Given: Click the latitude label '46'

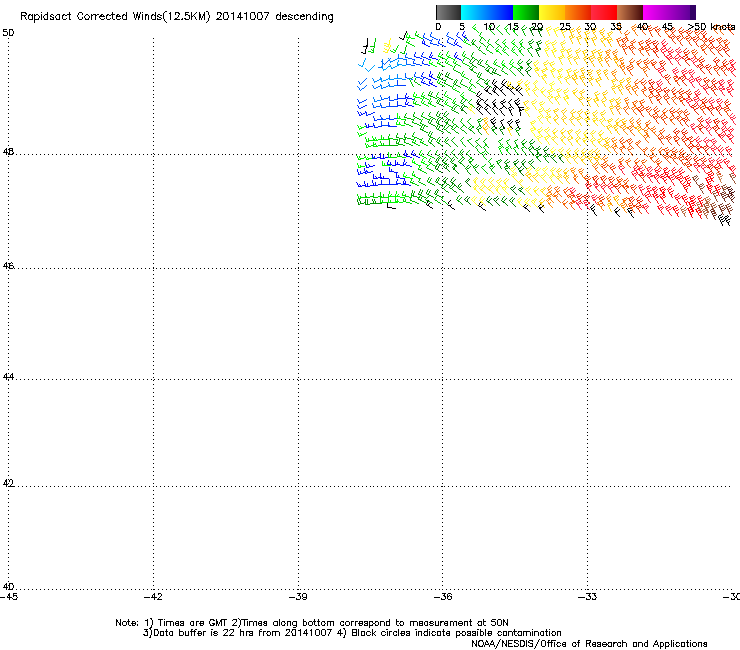Looking at the screenshot, I should (8, 266).
